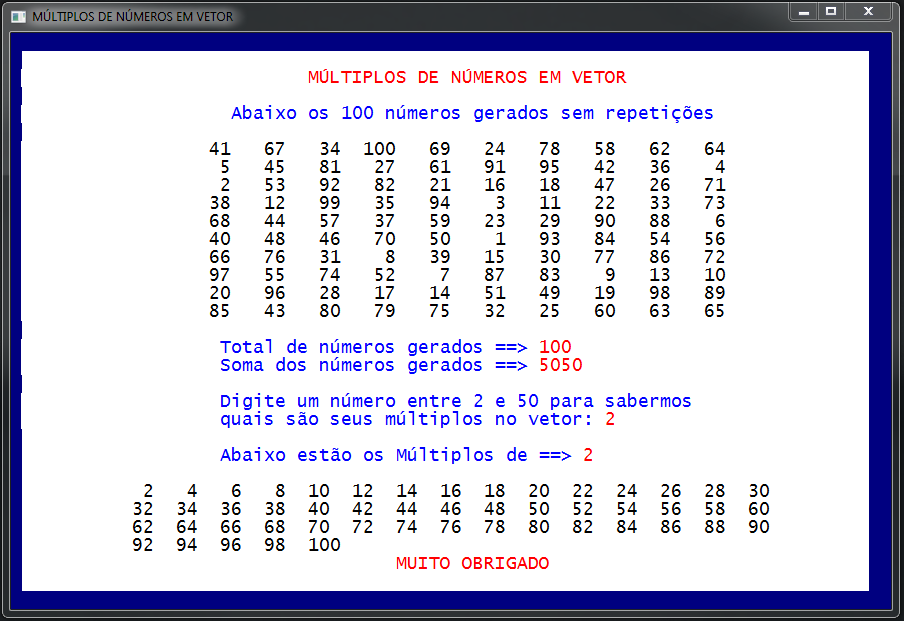Viewport: 904px width, 621px height.
Task: Click number 55 in the generated grid
Action: click(x=274, y=275)
